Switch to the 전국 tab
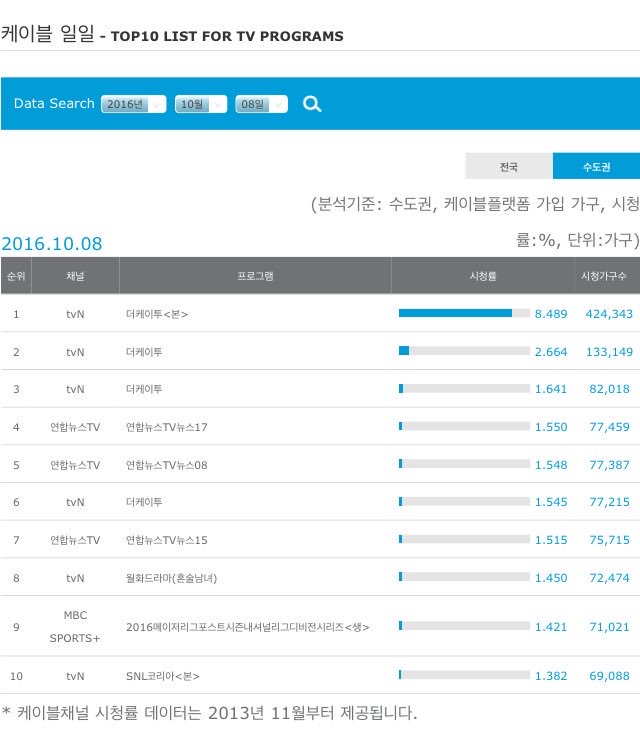This screenshot has width=640, height=745. tap(509, 166)
